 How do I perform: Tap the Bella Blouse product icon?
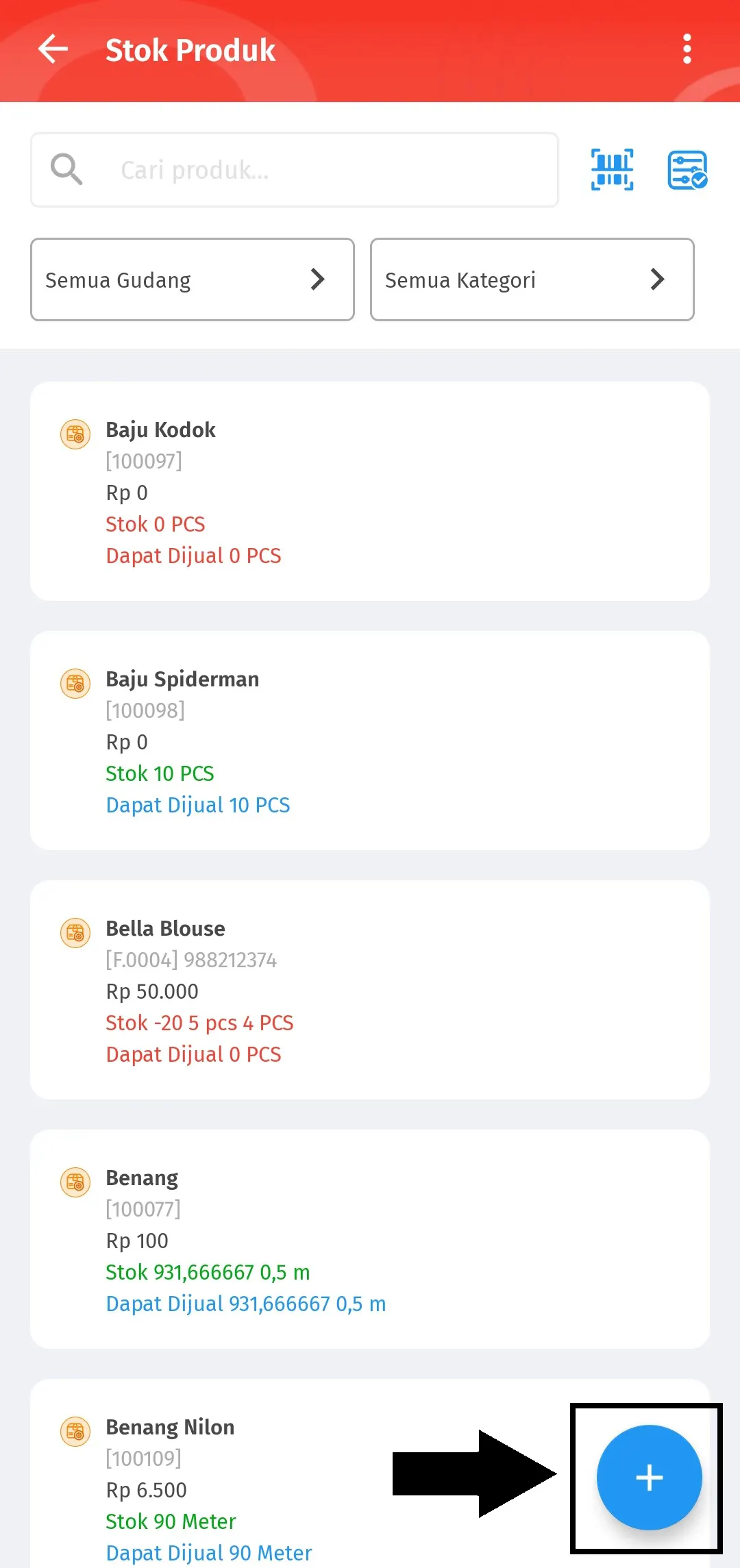coord(75,933)
